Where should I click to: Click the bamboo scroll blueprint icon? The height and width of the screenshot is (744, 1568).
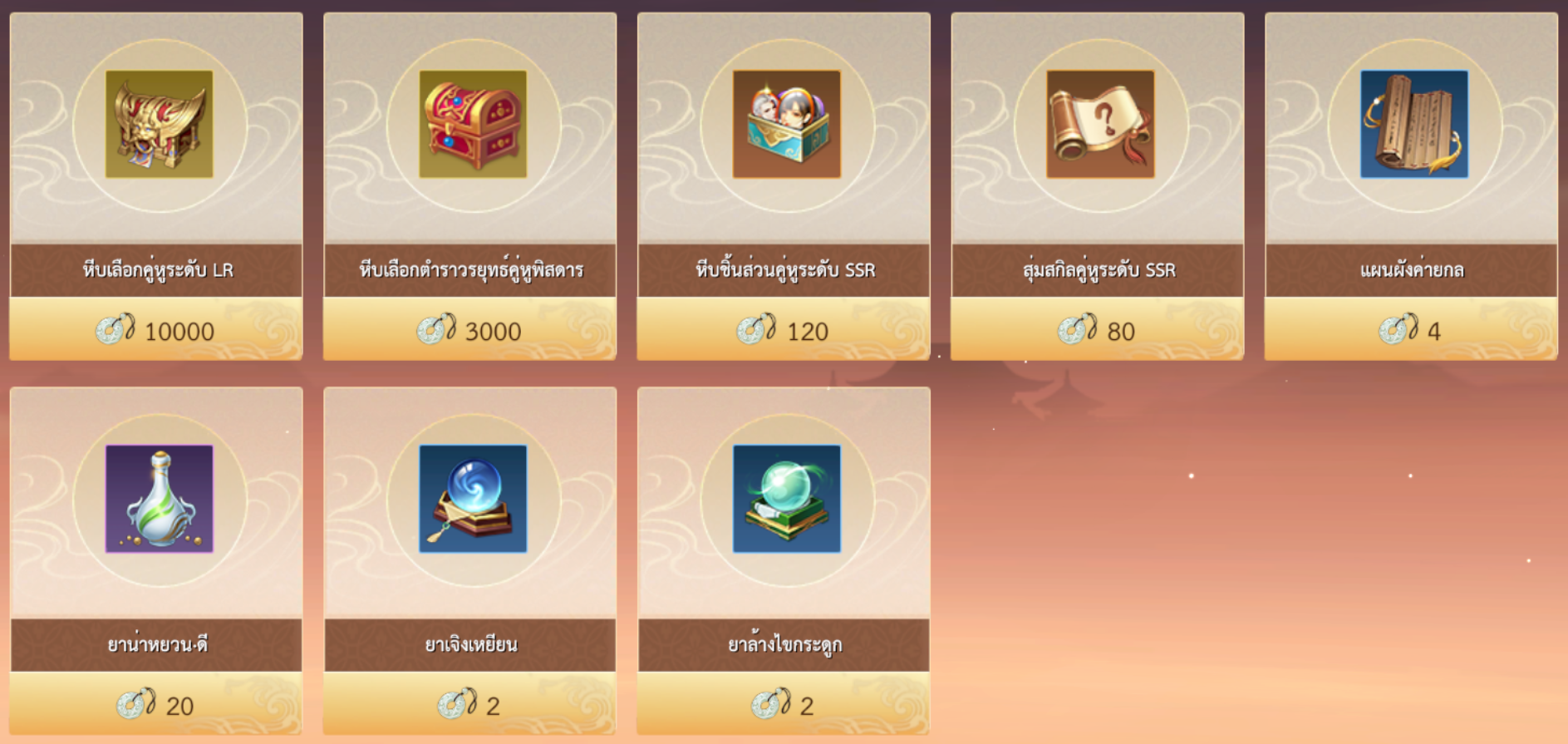(1413, 124)
